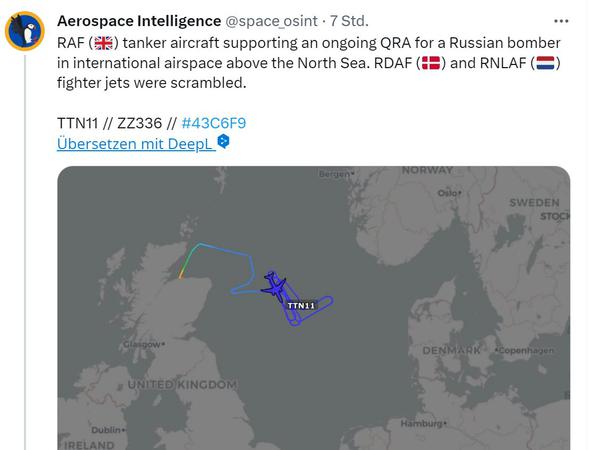Open the @space_osint handle link
Screen dimensions: 600x450
[271, 21]
